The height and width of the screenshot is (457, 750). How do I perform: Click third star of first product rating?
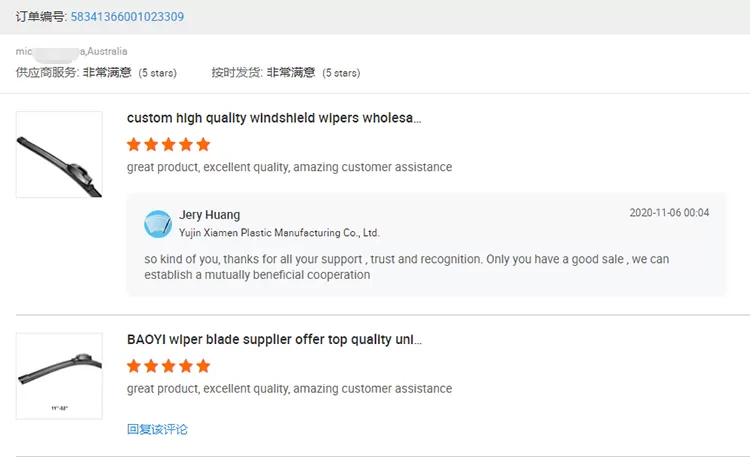(168, 144)
